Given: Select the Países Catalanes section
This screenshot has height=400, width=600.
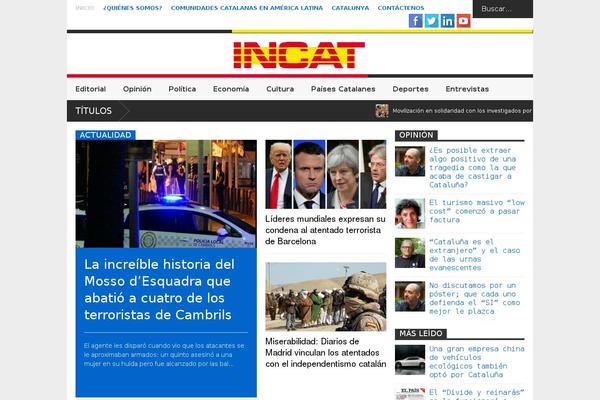Looking at the screenshot, I should tap(343, 89).
